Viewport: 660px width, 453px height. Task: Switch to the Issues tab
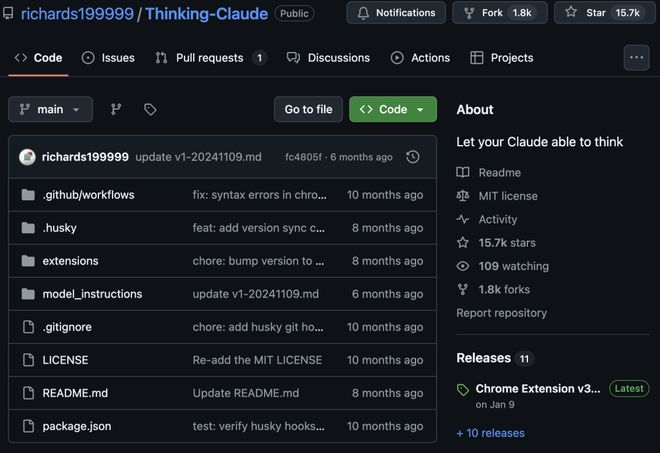tap(108, 58)
